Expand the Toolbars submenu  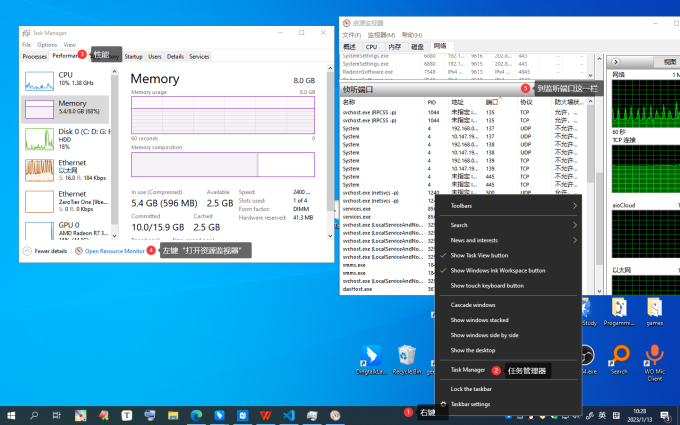(x=508, y=206)
